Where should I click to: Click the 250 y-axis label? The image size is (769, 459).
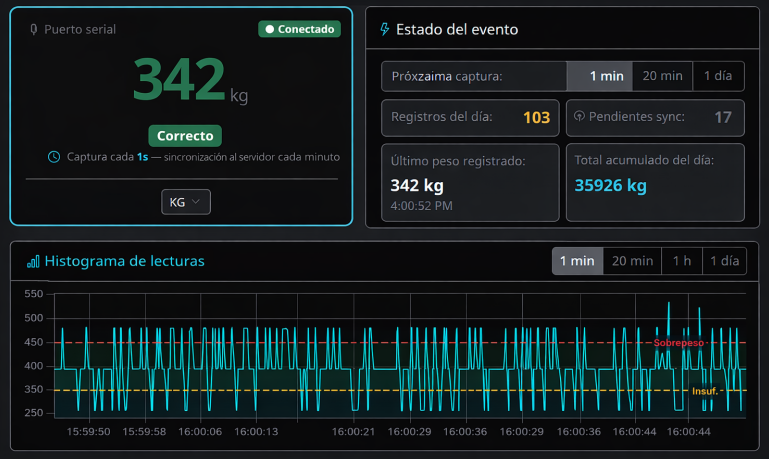[x=34, y=413]
